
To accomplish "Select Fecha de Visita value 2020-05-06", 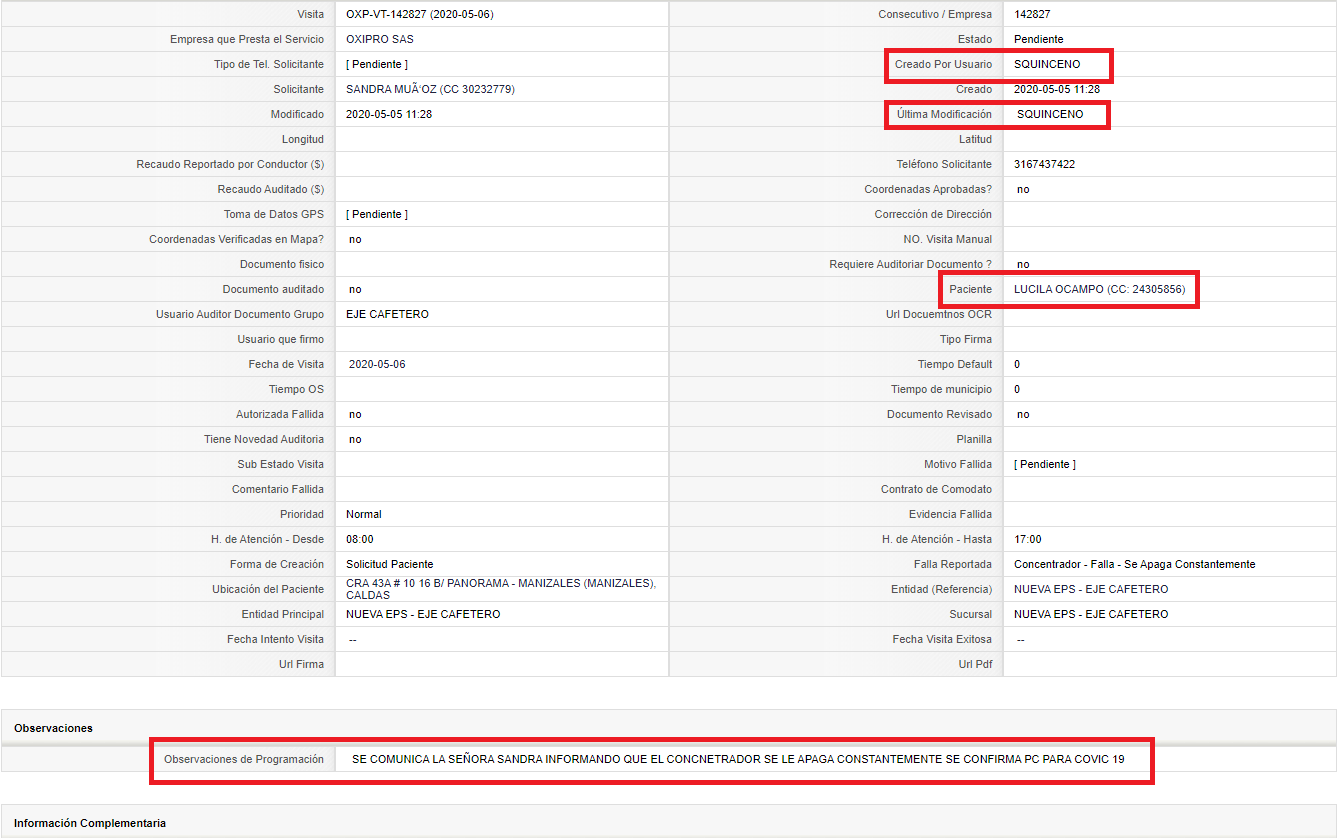I will pyautogui.click(x=377, y=364).
